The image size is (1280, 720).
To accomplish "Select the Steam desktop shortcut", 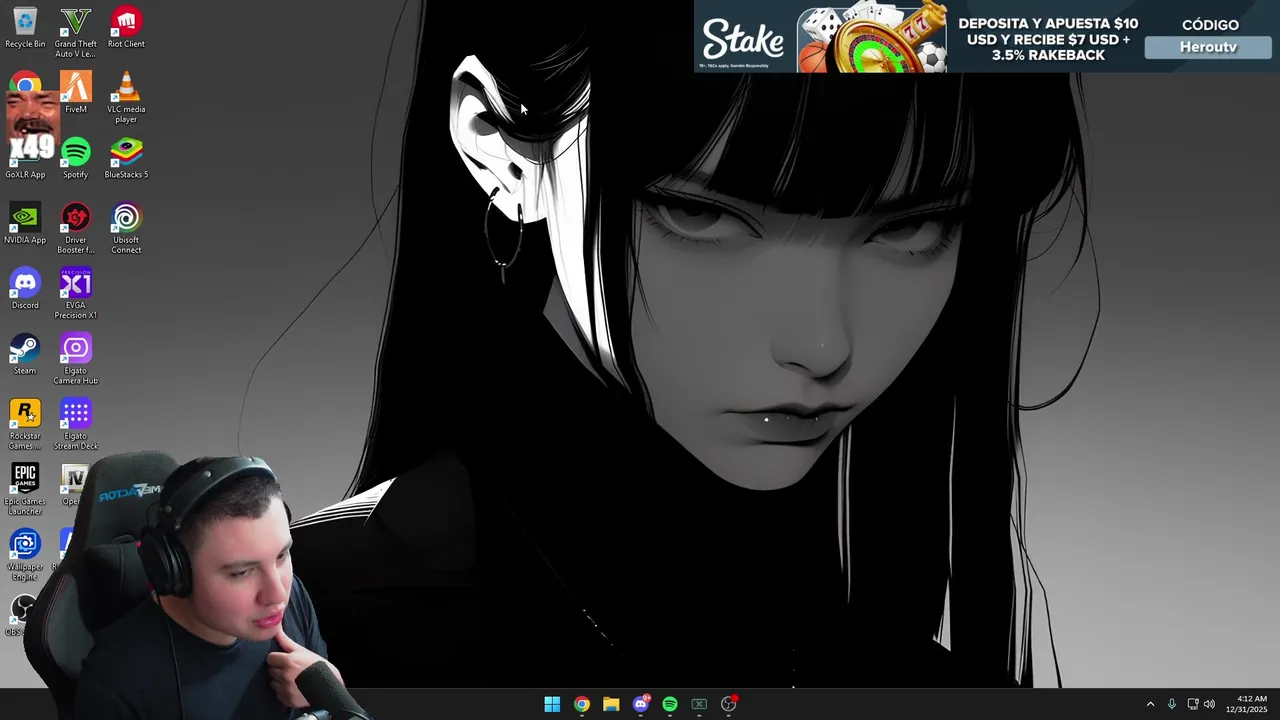I will point(25,354).
